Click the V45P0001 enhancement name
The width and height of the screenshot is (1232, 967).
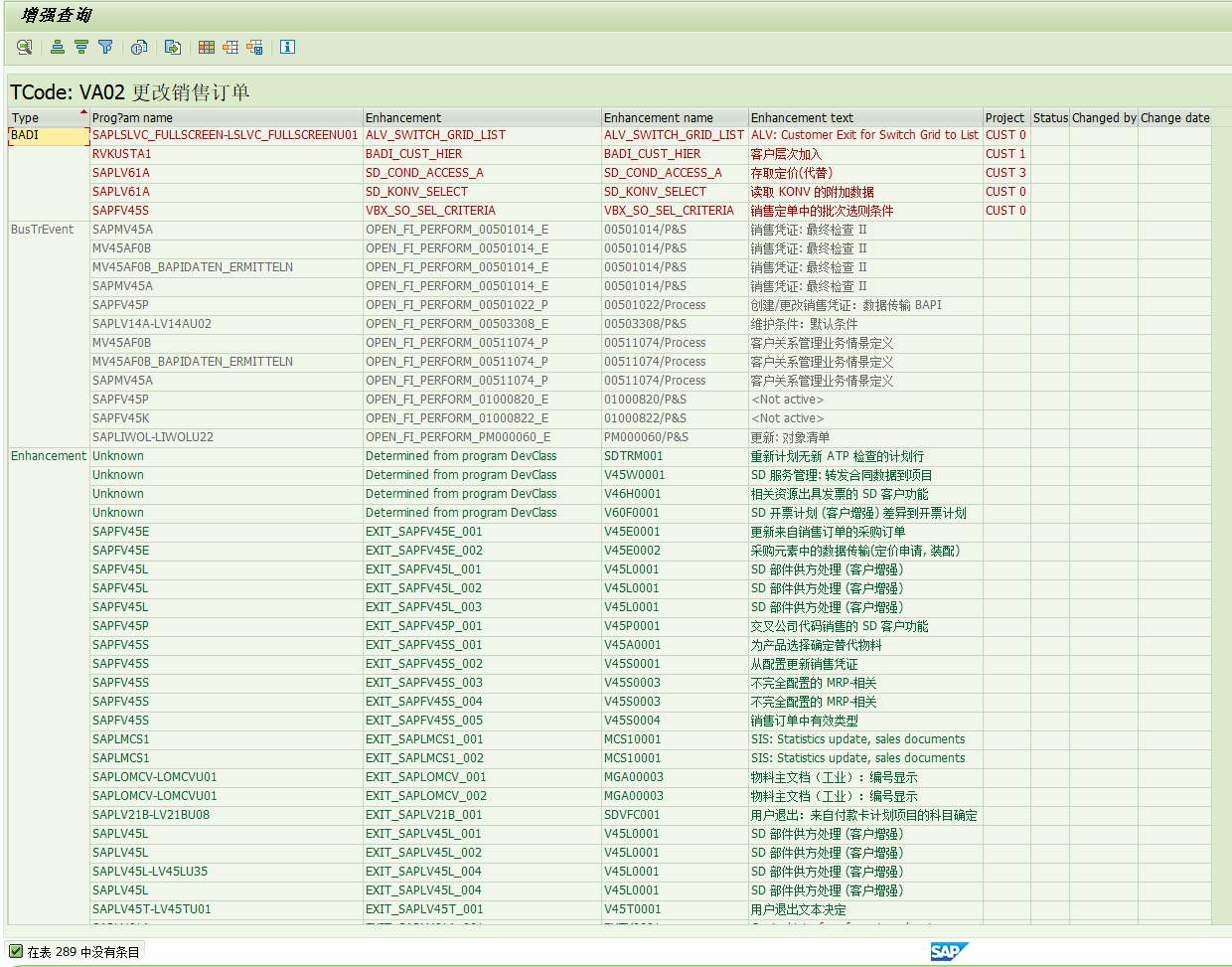pyautogui.click(x=675, y=626)
